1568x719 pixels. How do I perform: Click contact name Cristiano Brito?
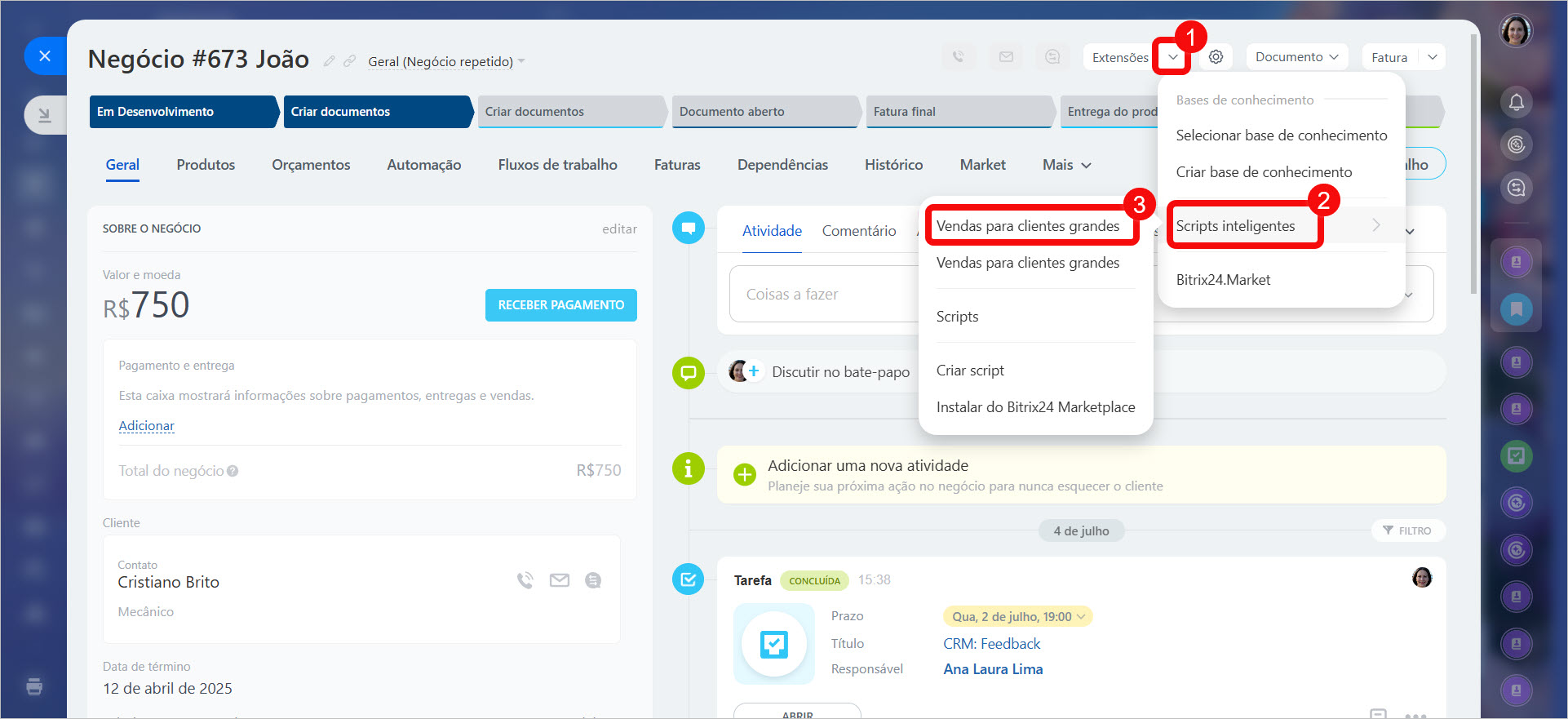[168, 582]
